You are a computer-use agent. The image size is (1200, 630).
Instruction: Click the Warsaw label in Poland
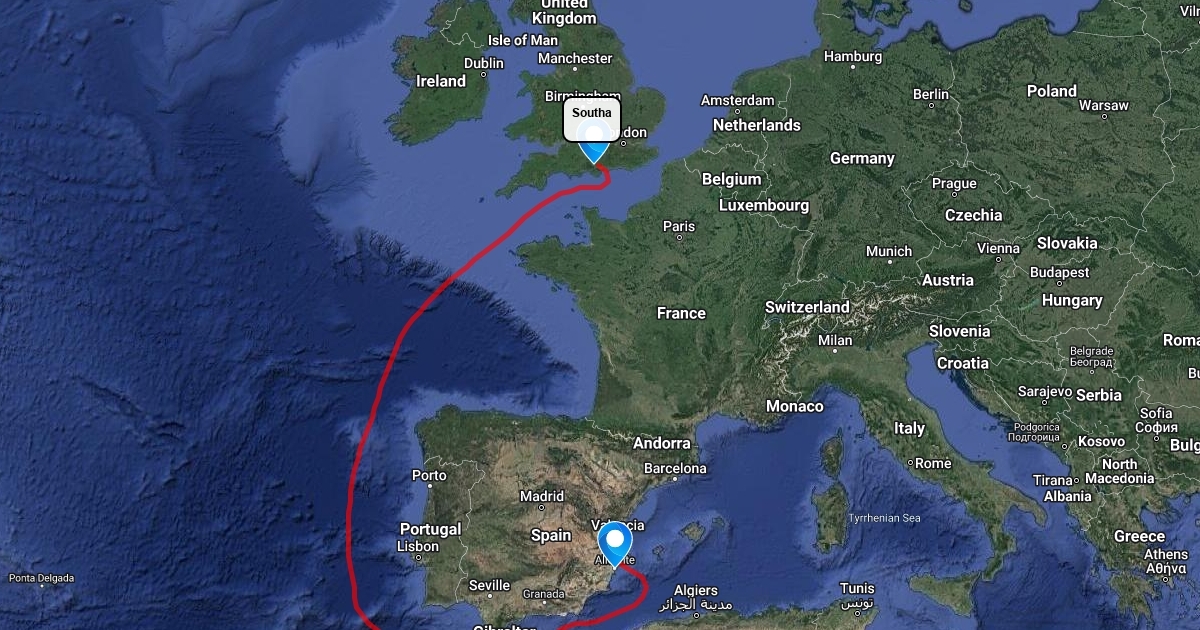pos(1104,105)
